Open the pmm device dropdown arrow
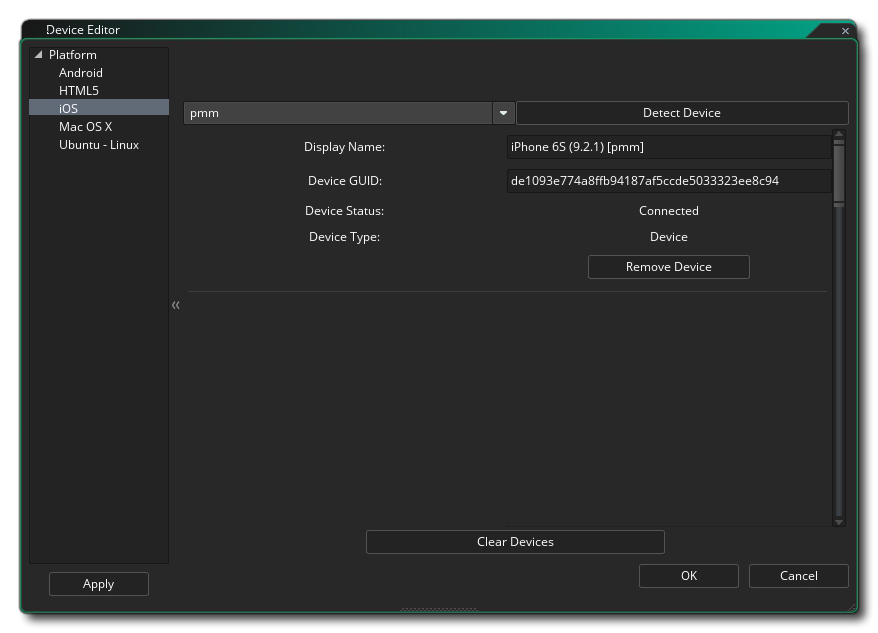 point(503,113)
